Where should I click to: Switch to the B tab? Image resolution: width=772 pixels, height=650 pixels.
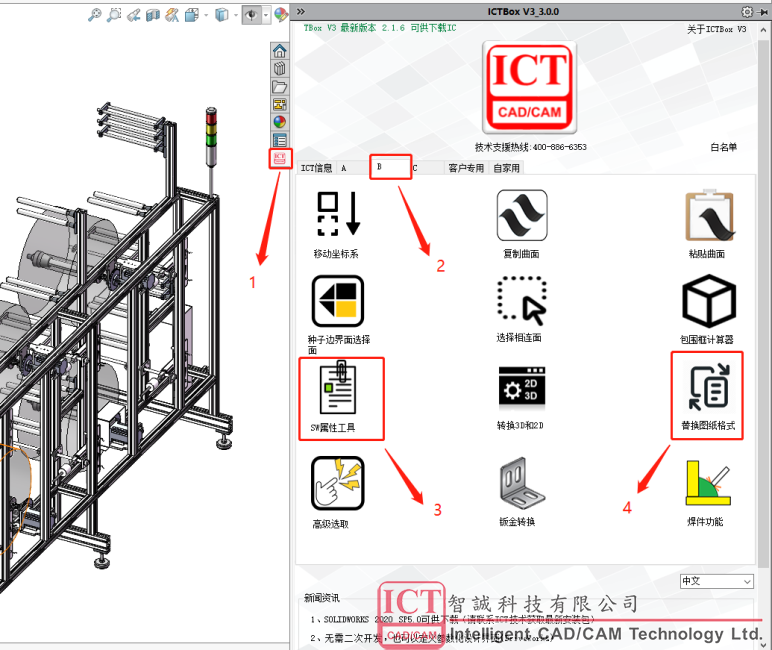pyautogui.click(x=391, y=167)
